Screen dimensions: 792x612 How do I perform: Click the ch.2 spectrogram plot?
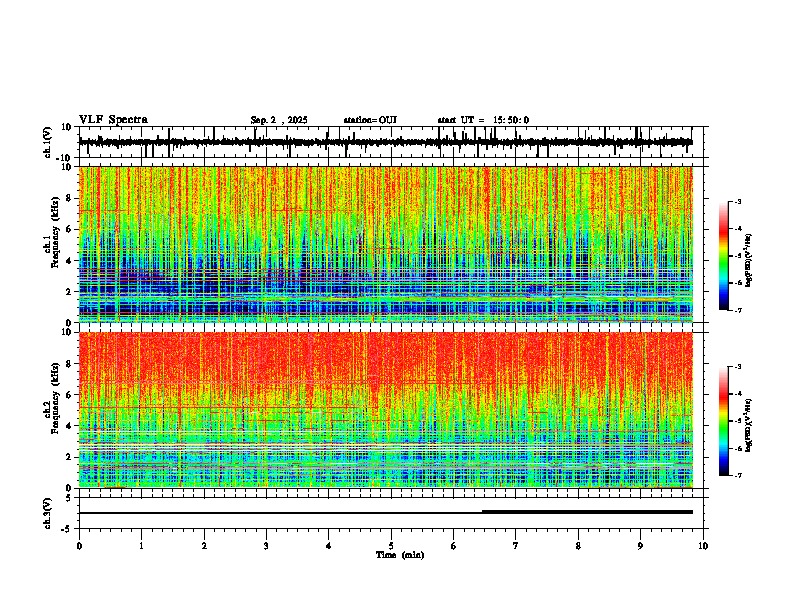coord(386,410)
